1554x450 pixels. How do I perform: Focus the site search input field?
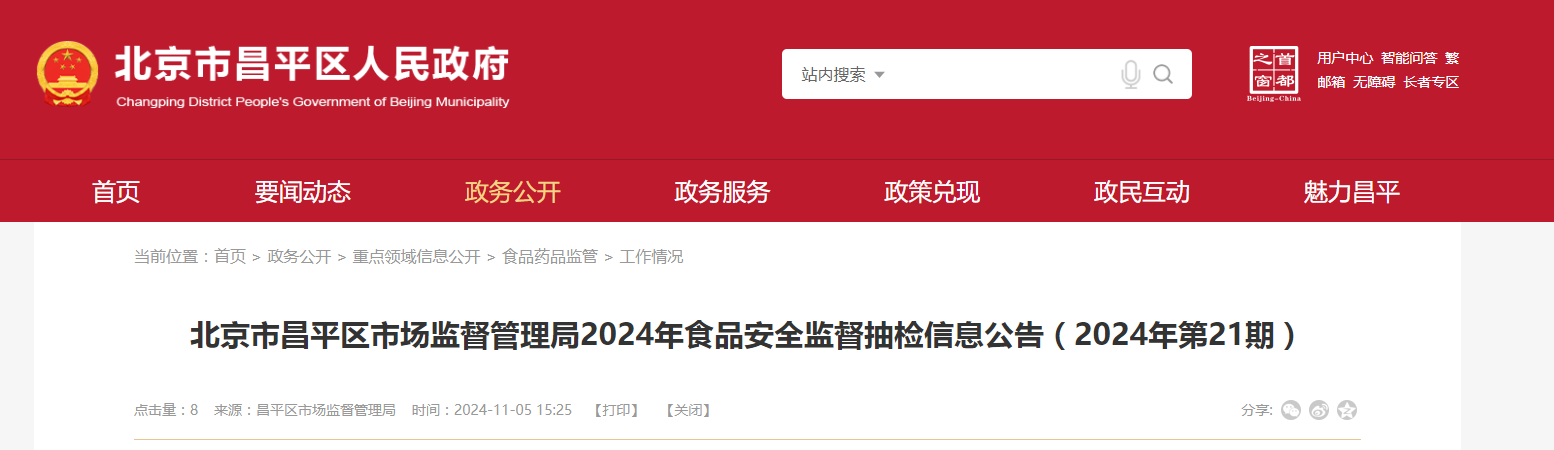[x=1000, y=74]
